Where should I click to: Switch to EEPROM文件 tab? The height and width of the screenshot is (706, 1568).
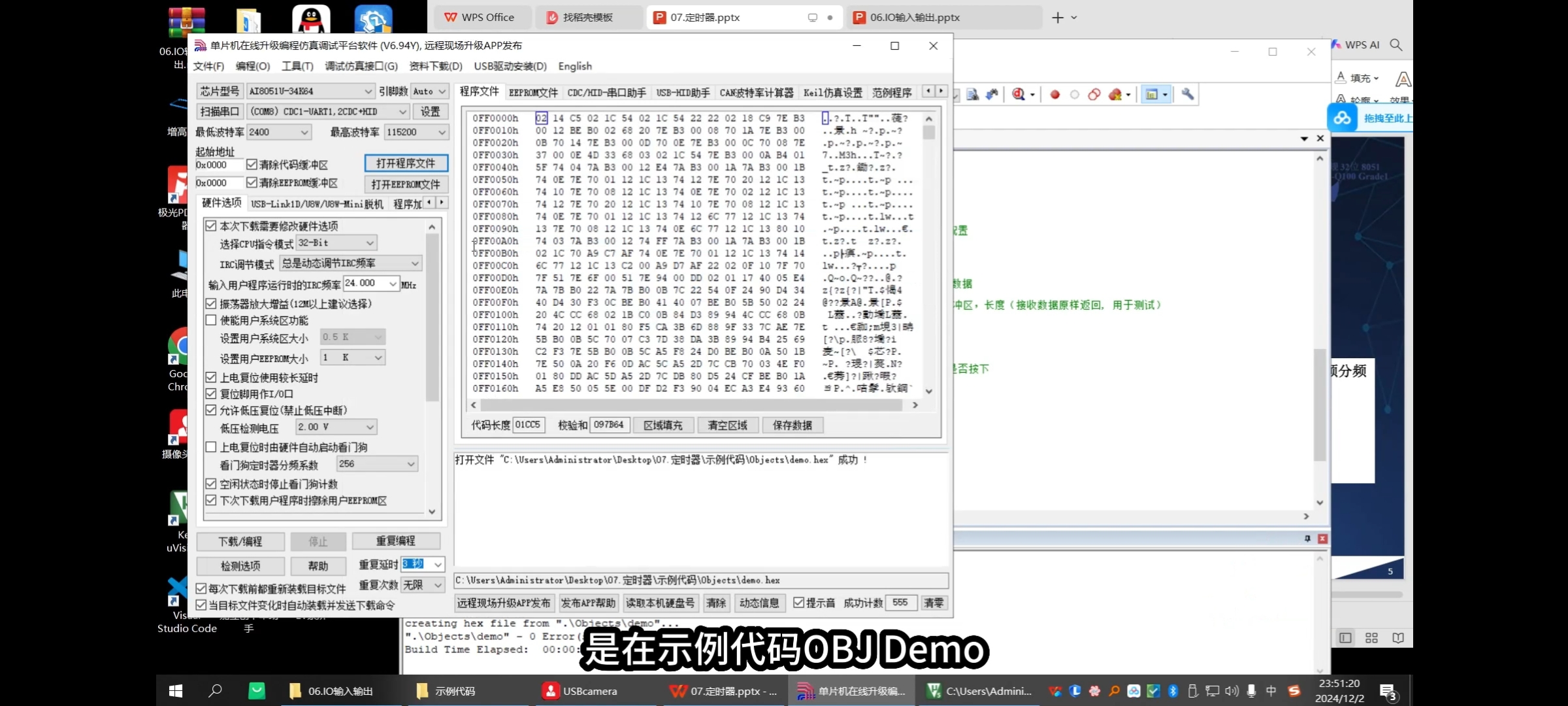pos(533,93)
